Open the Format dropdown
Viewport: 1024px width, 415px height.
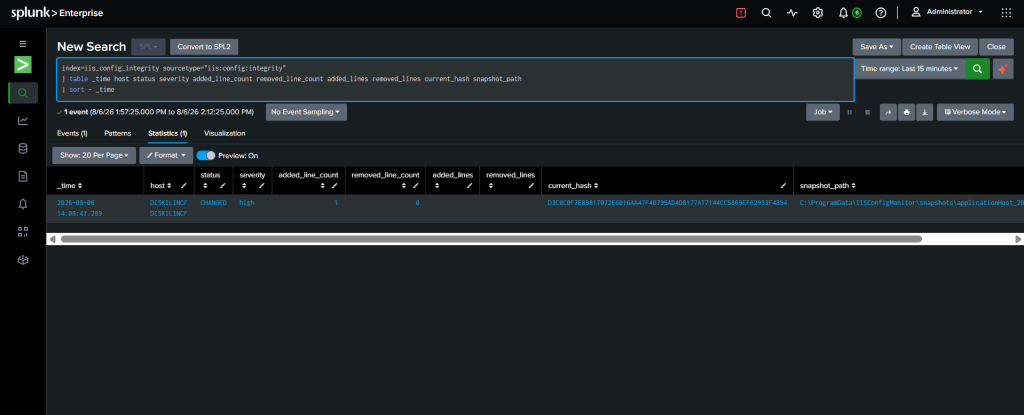click(x=166, y=156)
